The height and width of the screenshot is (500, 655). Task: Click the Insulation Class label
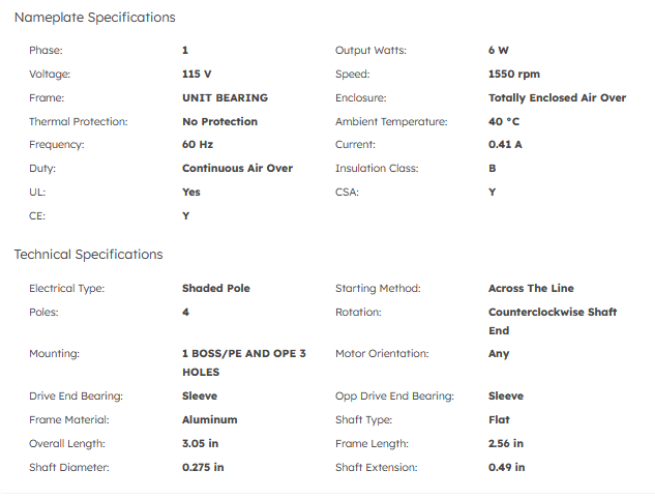[377, 168]
